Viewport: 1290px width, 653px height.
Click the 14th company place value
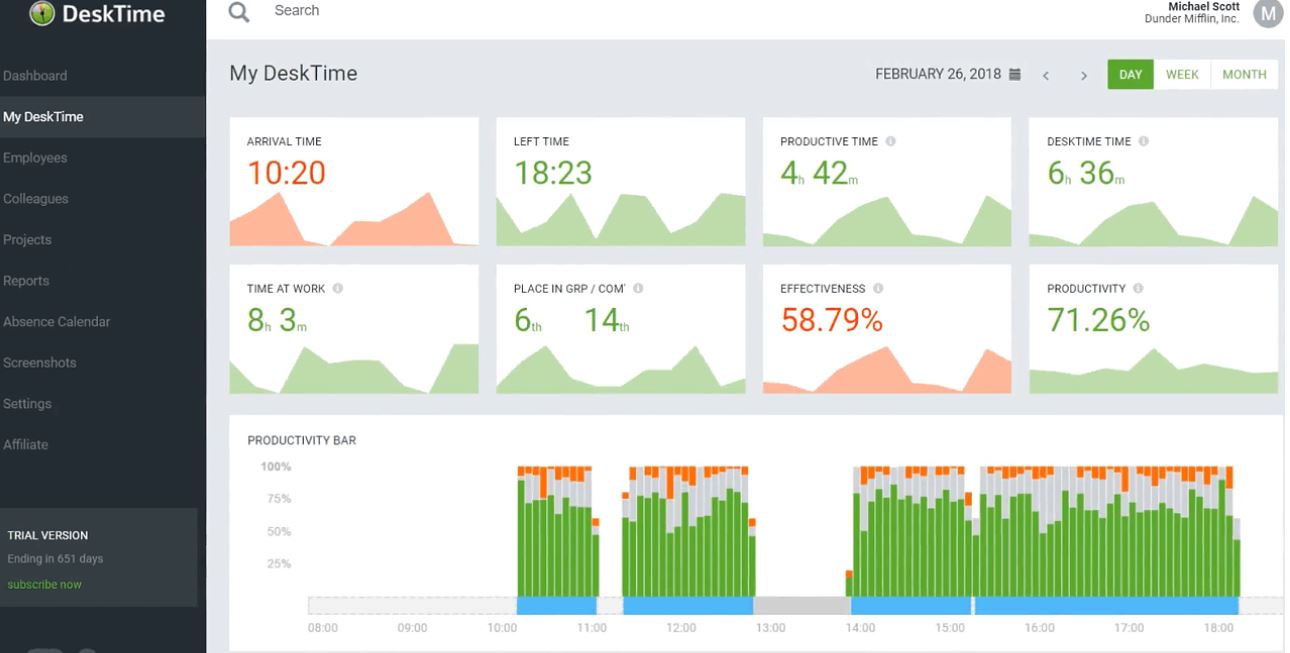tap(608, 320)
